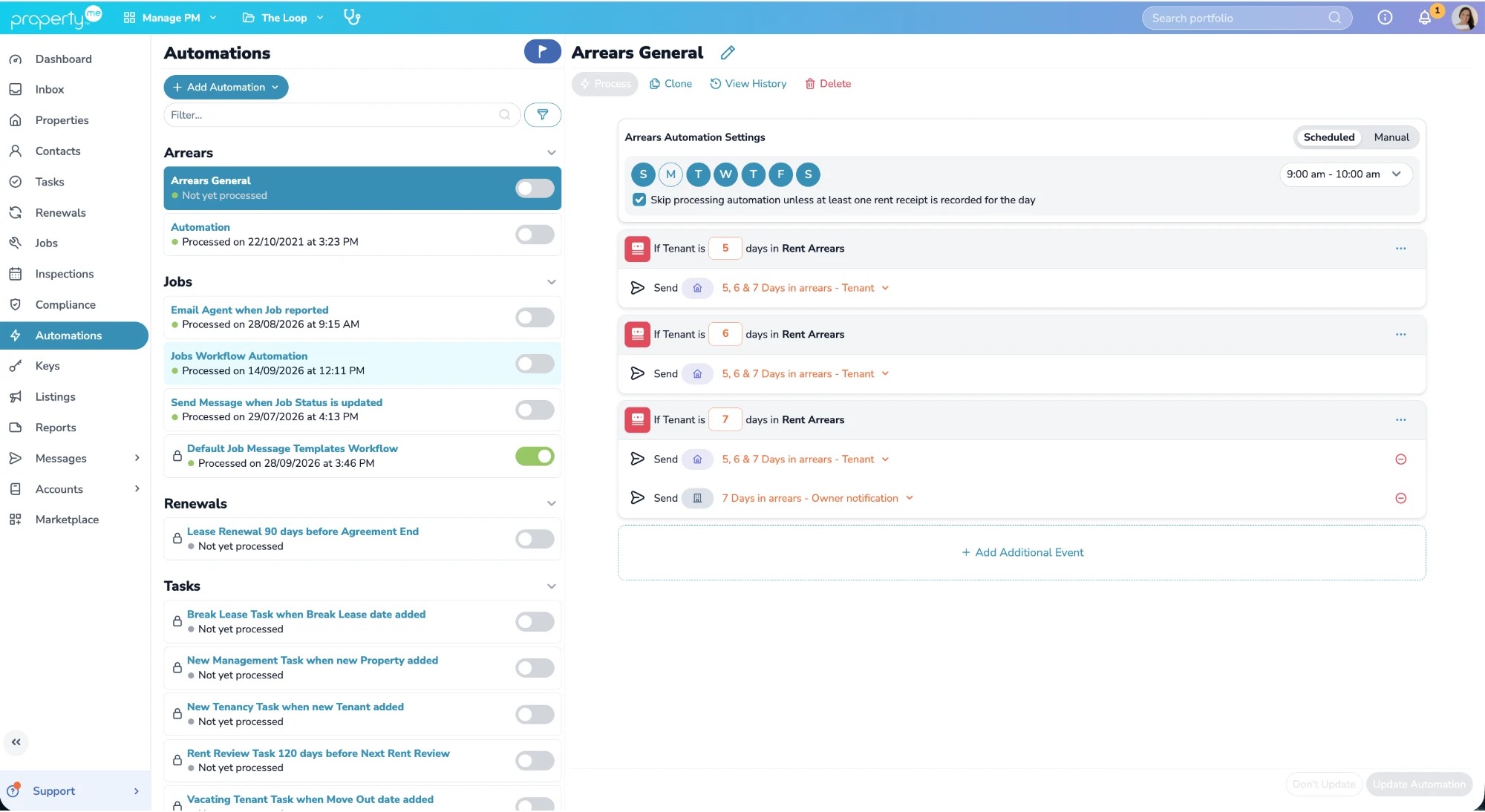Image resolution: width=1485 pixels, height=812 pixels.
Task: Click days field showing 5 in Rent Arrears
Action: pyautogui.click(x=725, y=249)
